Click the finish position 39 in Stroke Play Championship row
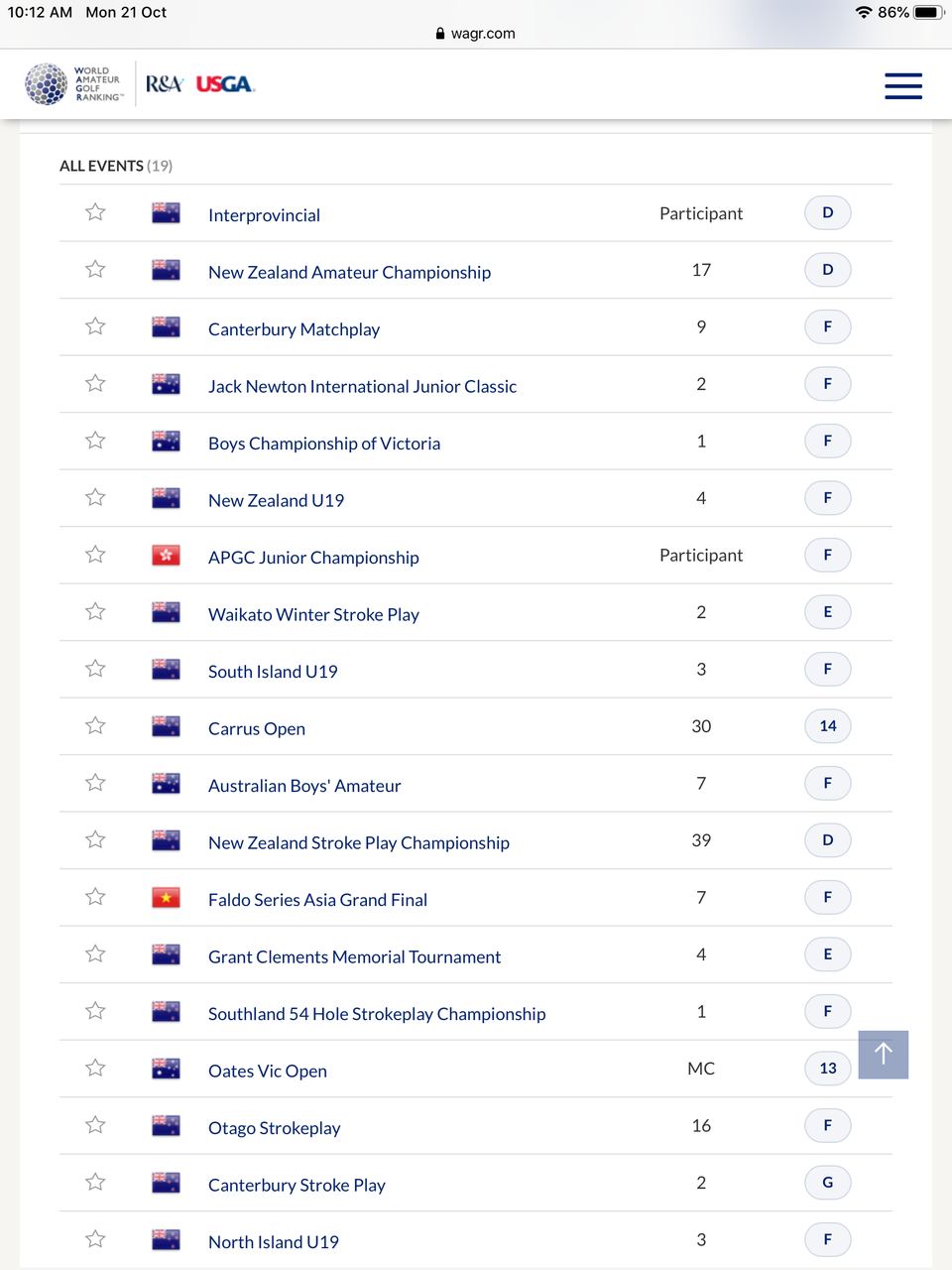The width and height of the screenshot is (952, 1270). 701,840
